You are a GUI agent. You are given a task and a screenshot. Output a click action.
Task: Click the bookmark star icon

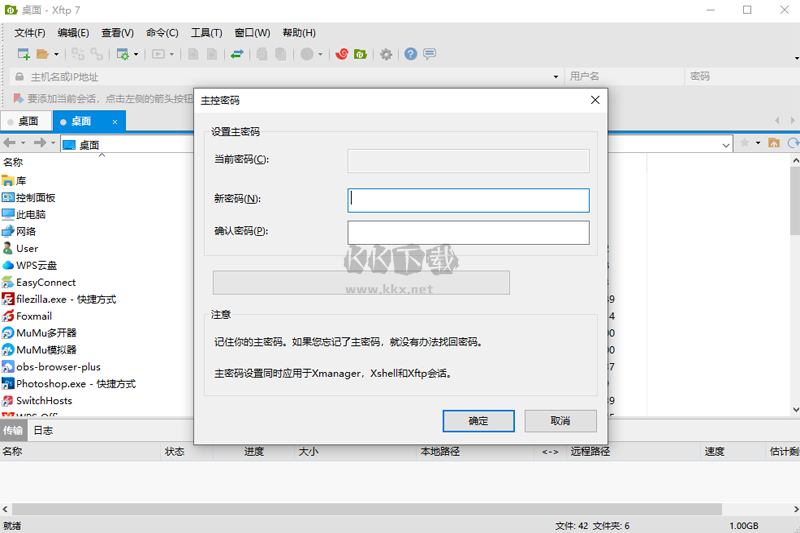(745, 143)
